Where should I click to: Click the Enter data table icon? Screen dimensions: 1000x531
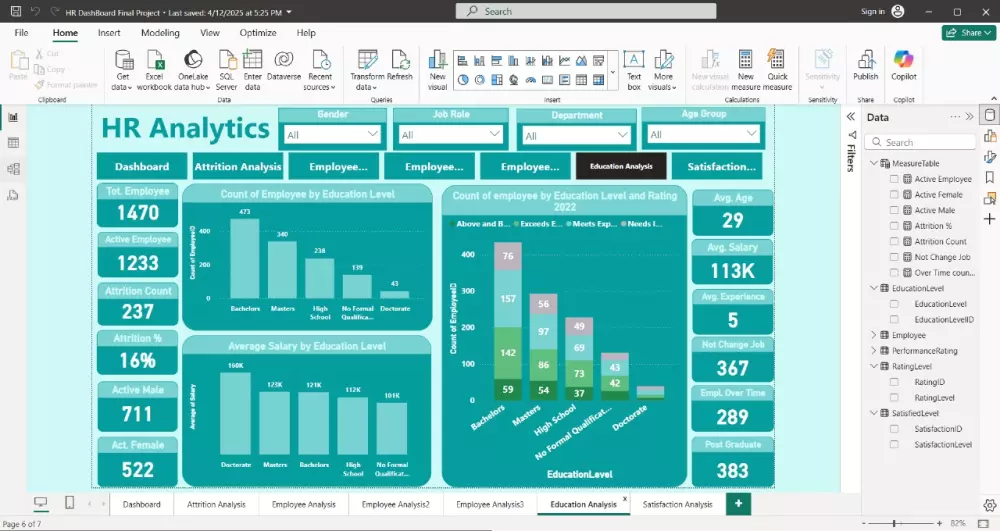pos(253,61)
